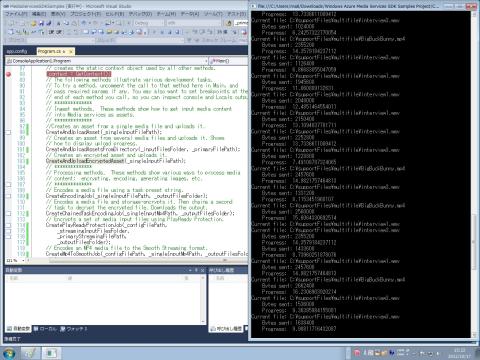Click the highlighted _context = GetContext() line

[x=79, y=74]
